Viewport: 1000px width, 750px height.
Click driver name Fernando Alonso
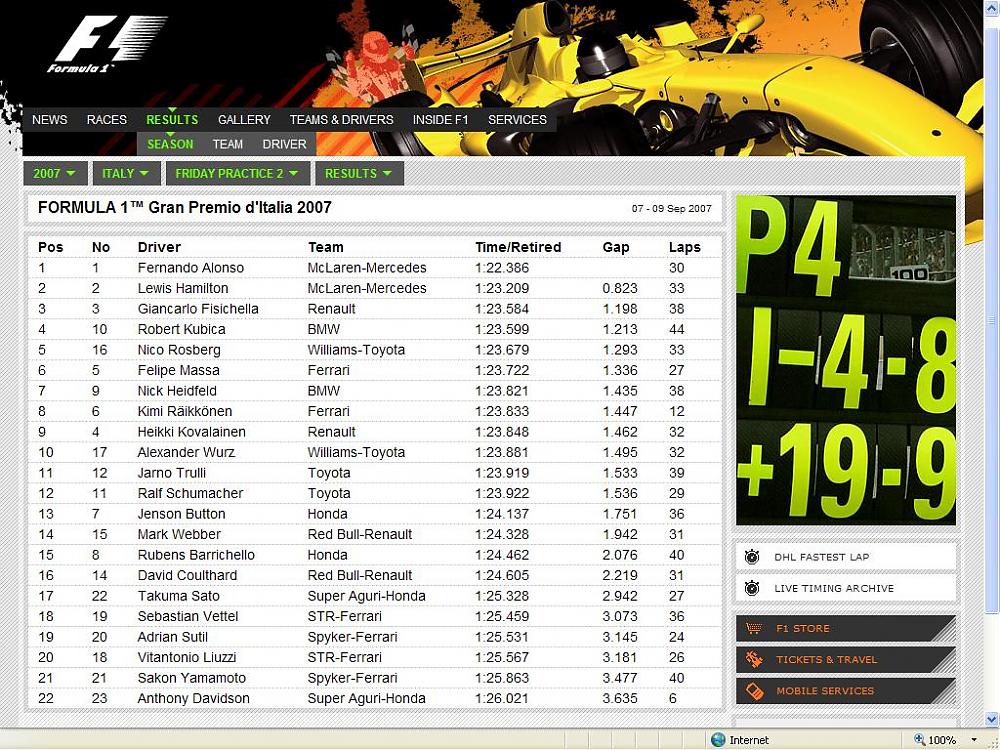pos(191,268)
